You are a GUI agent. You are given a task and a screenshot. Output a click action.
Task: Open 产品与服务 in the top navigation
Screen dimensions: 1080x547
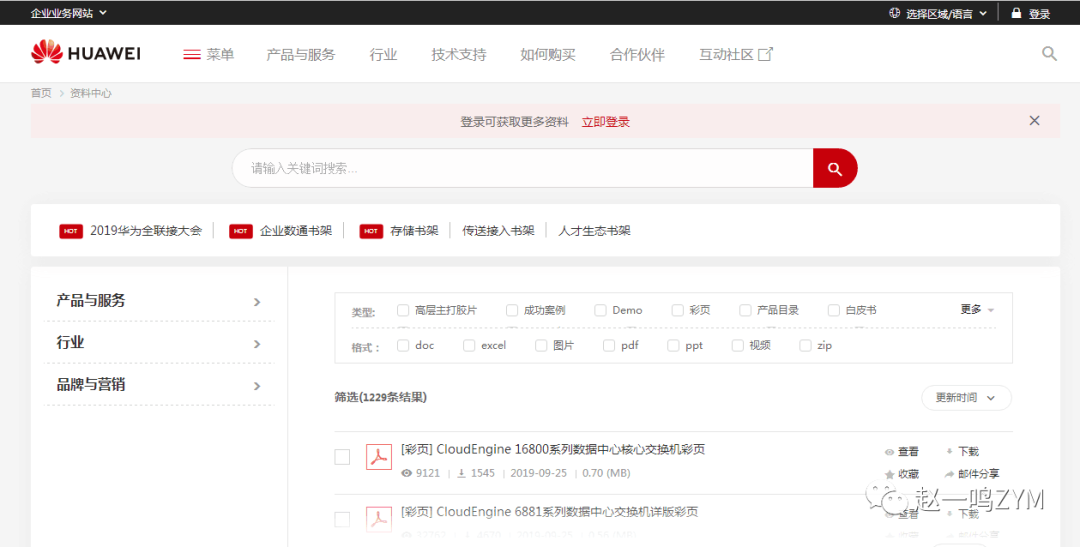click(x=300, y=54)
